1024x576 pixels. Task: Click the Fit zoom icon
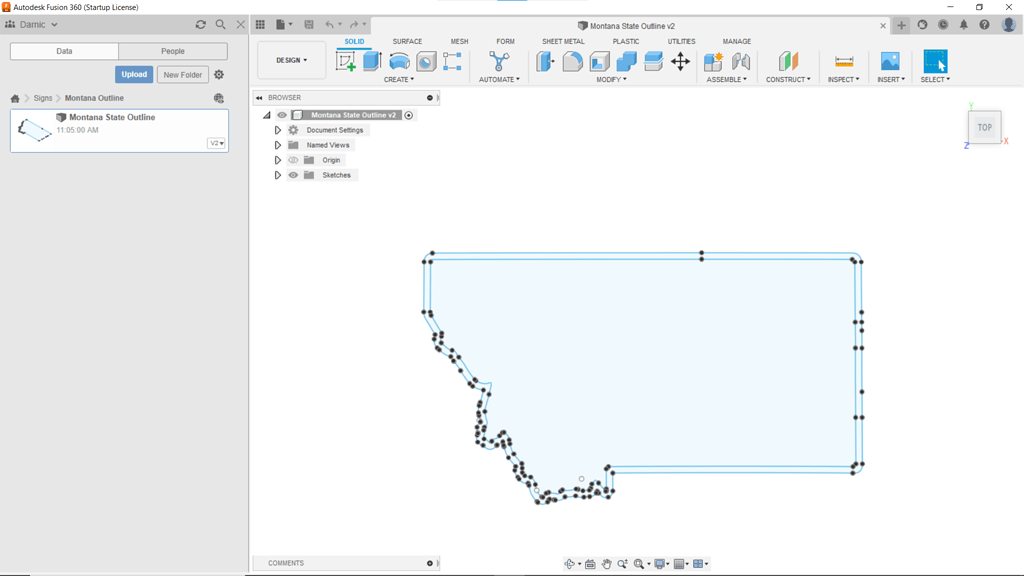638,563
